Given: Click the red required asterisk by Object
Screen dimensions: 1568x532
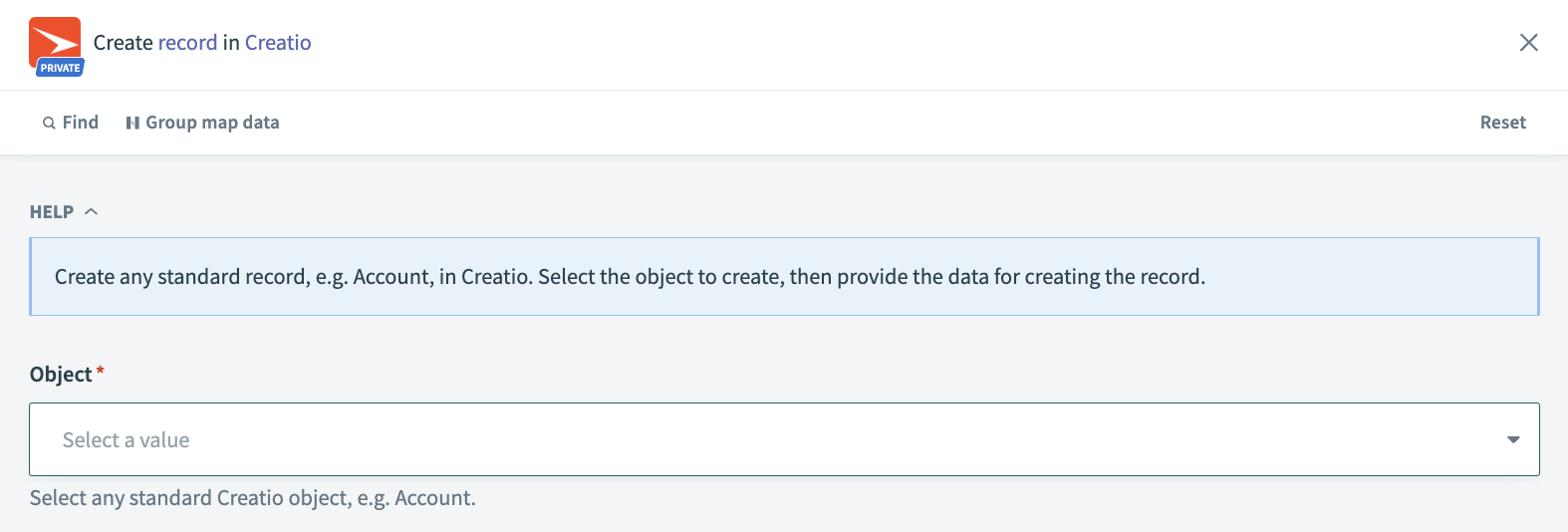Looking at the screenshot, I should click(x=100, y=371).
